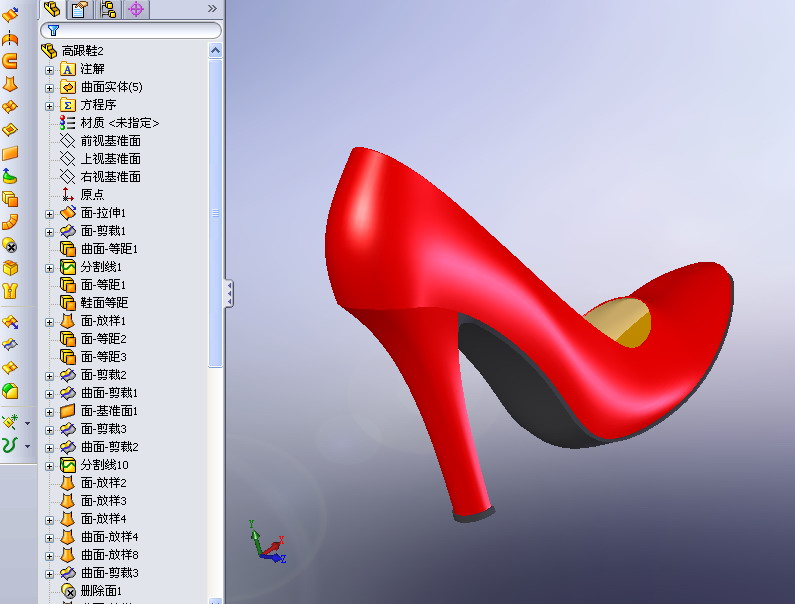Click the green Curves tool icon
Screen dimensions: 795x604
[10, 445]
